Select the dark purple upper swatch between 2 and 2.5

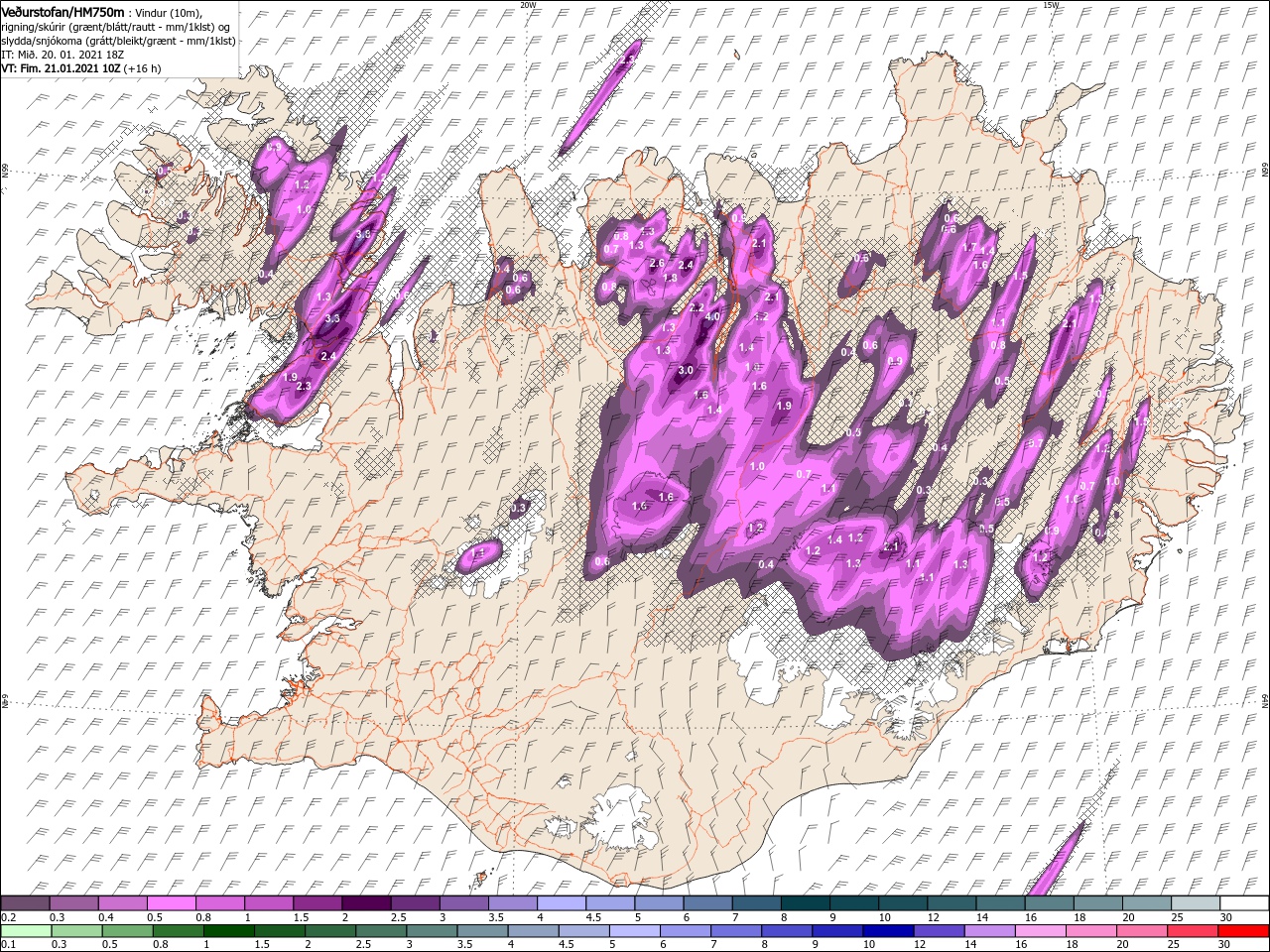tap(366, 903)
